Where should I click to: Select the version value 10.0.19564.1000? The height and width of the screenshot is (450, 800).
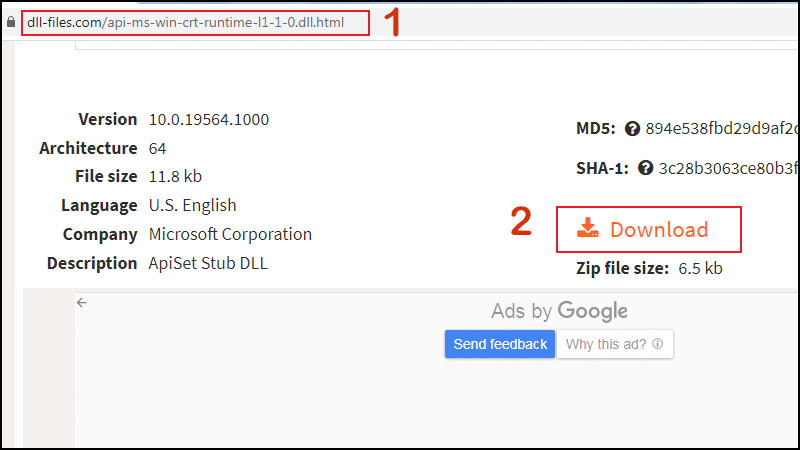[x=209, y=119]
